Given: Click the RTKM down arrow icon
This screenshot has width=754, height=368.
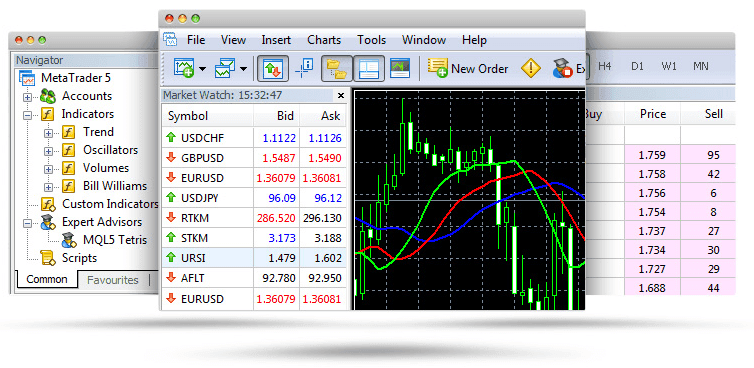Looking at the screenshot, I should (x=171, y=218).
